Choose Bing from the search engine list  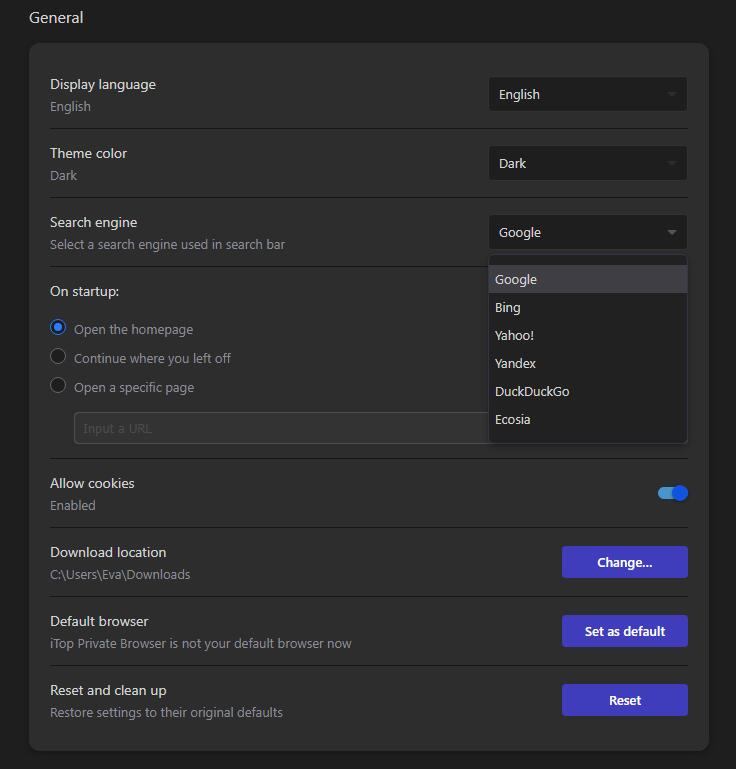[x=587, y=308]
